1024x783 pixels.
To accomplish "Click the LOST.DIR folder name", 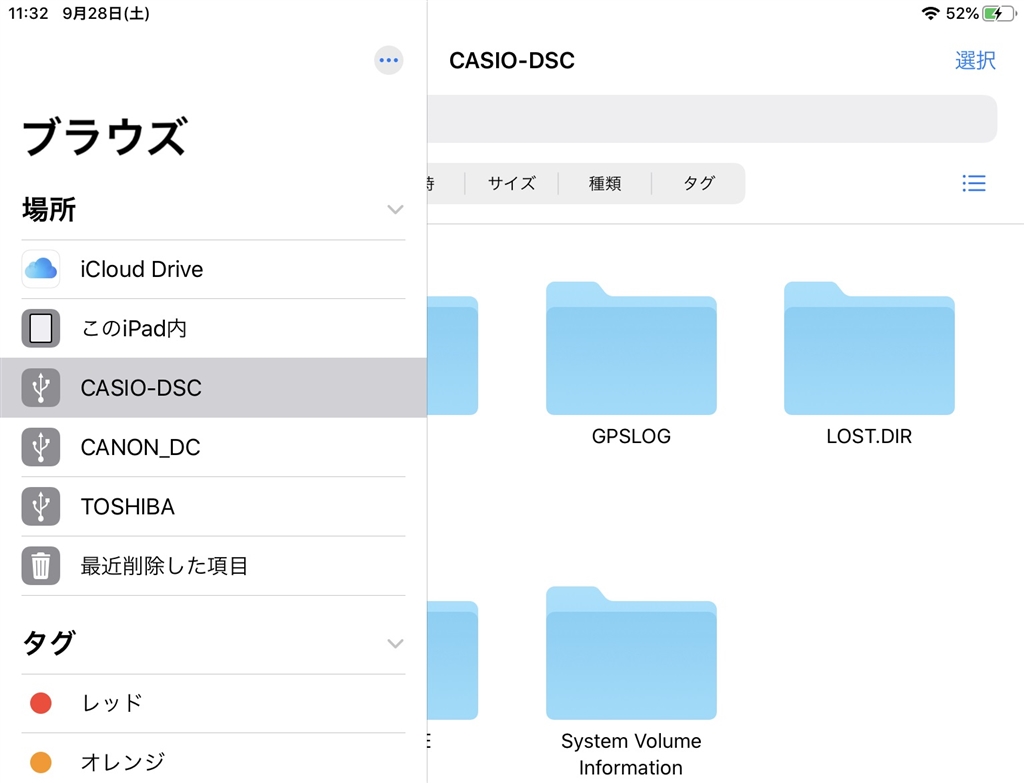I will click(869, 436).
